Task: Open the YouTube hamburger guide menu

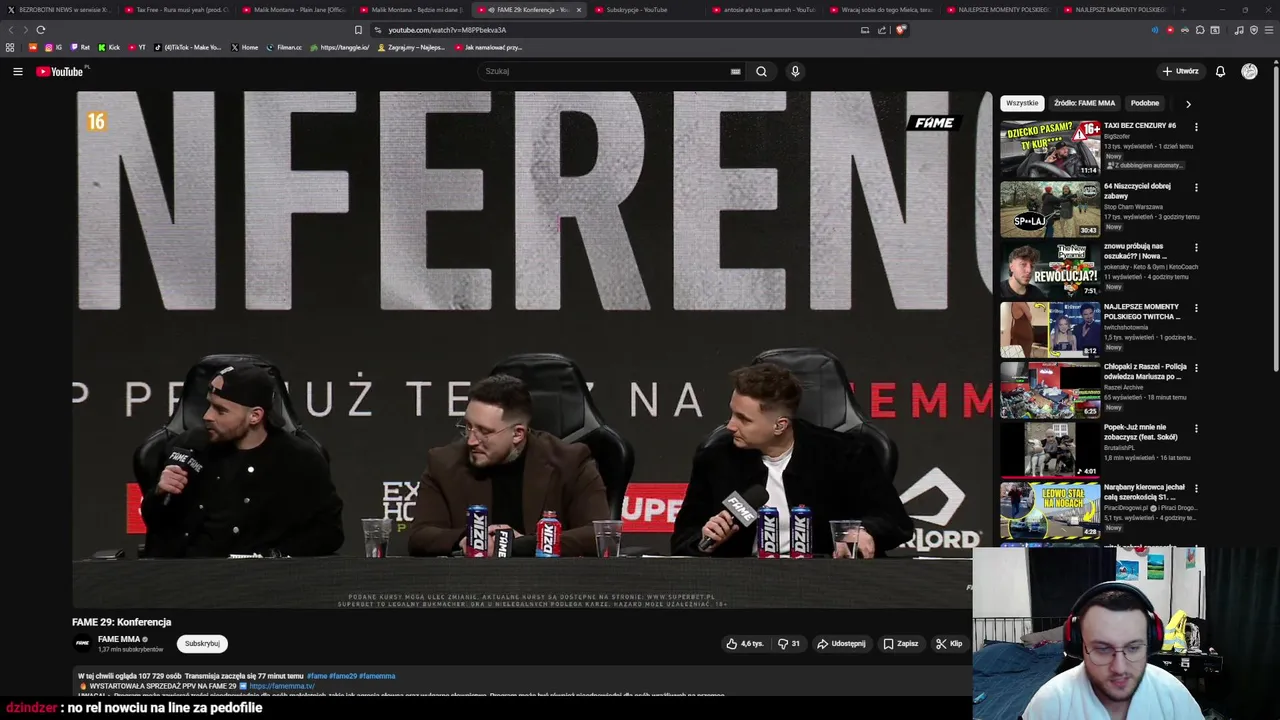Action: pyautogui.click(x=17, y=71)
